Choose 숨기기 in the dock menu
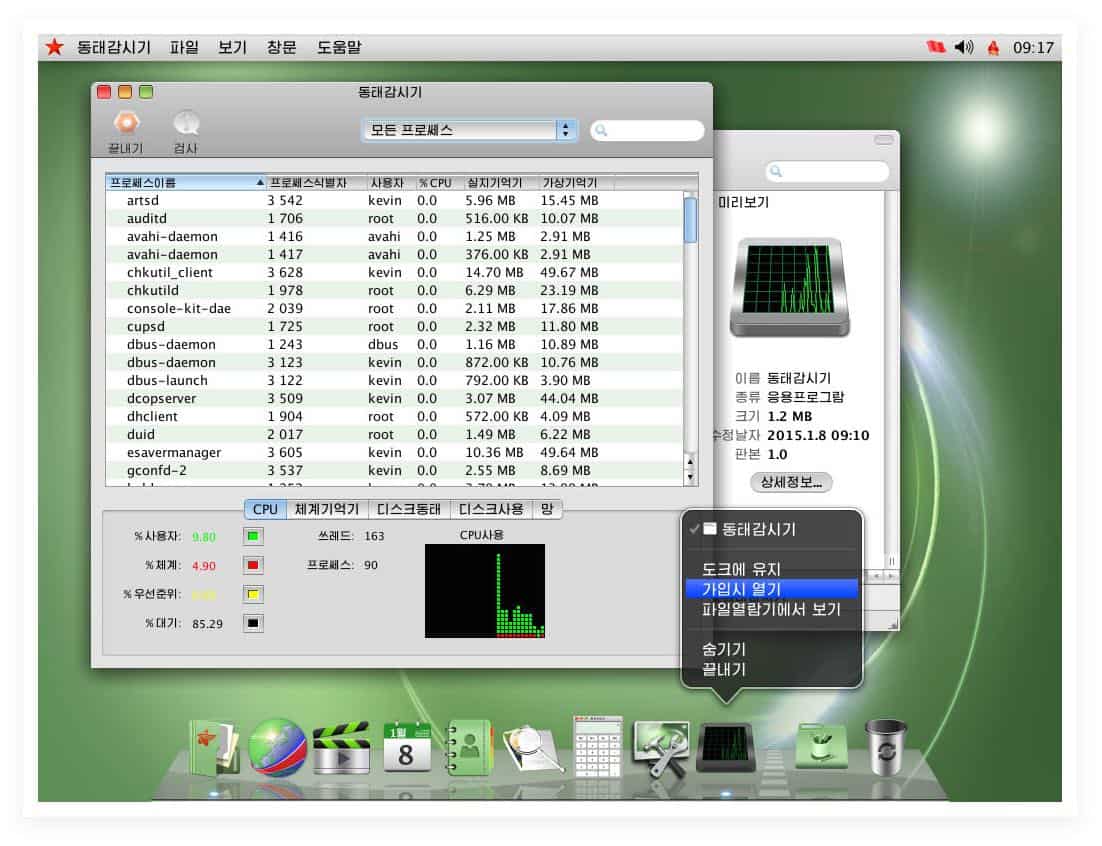Viewport: 1102px width, 846px height. [772, 649]
